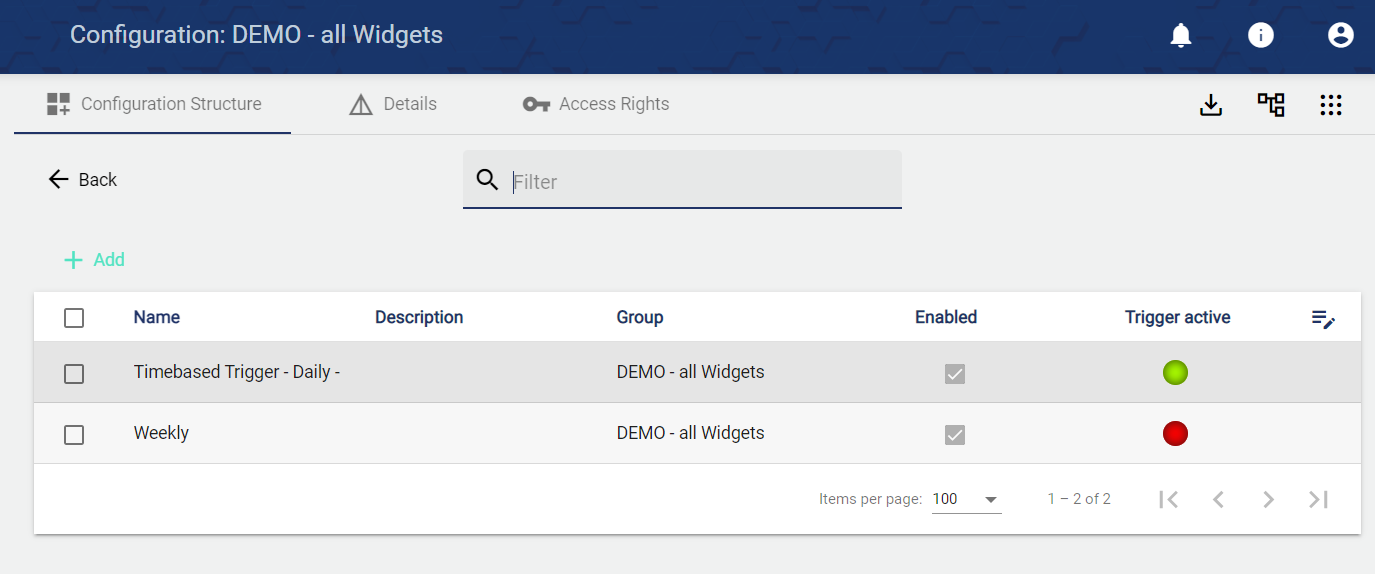
Task: Toggle the select-all header checkbox
Action: coord(74,318)
